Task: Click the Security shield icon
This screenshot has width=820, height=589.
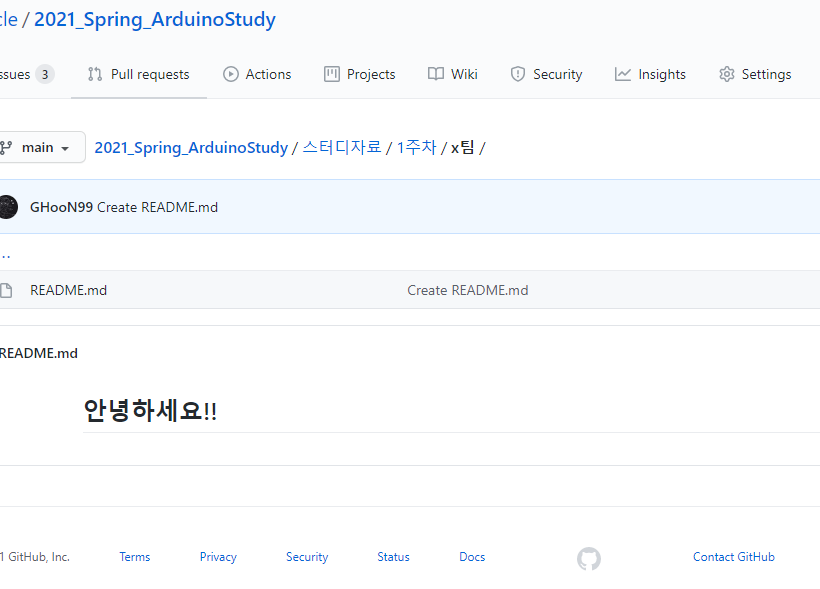Action: (518, 73)
